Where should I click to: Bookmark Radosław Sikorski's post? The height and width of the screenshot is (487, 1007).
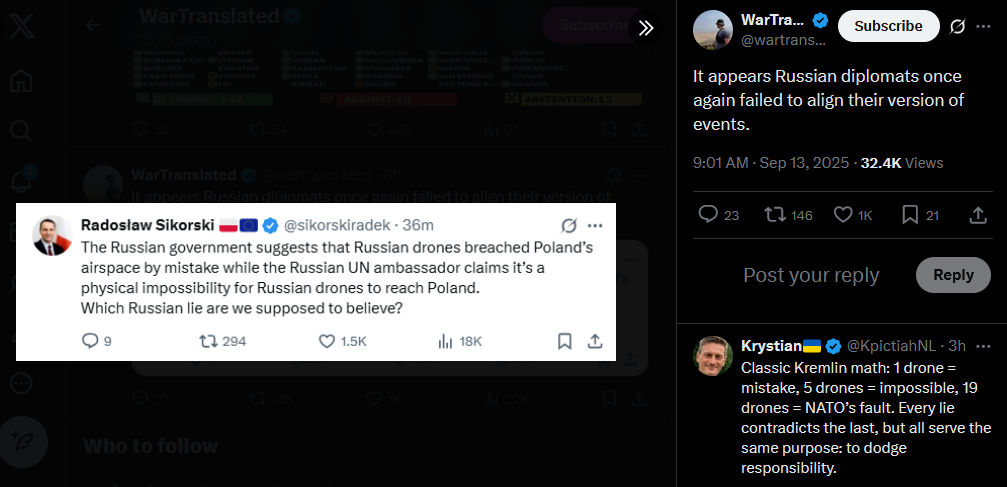pos(565,341)
